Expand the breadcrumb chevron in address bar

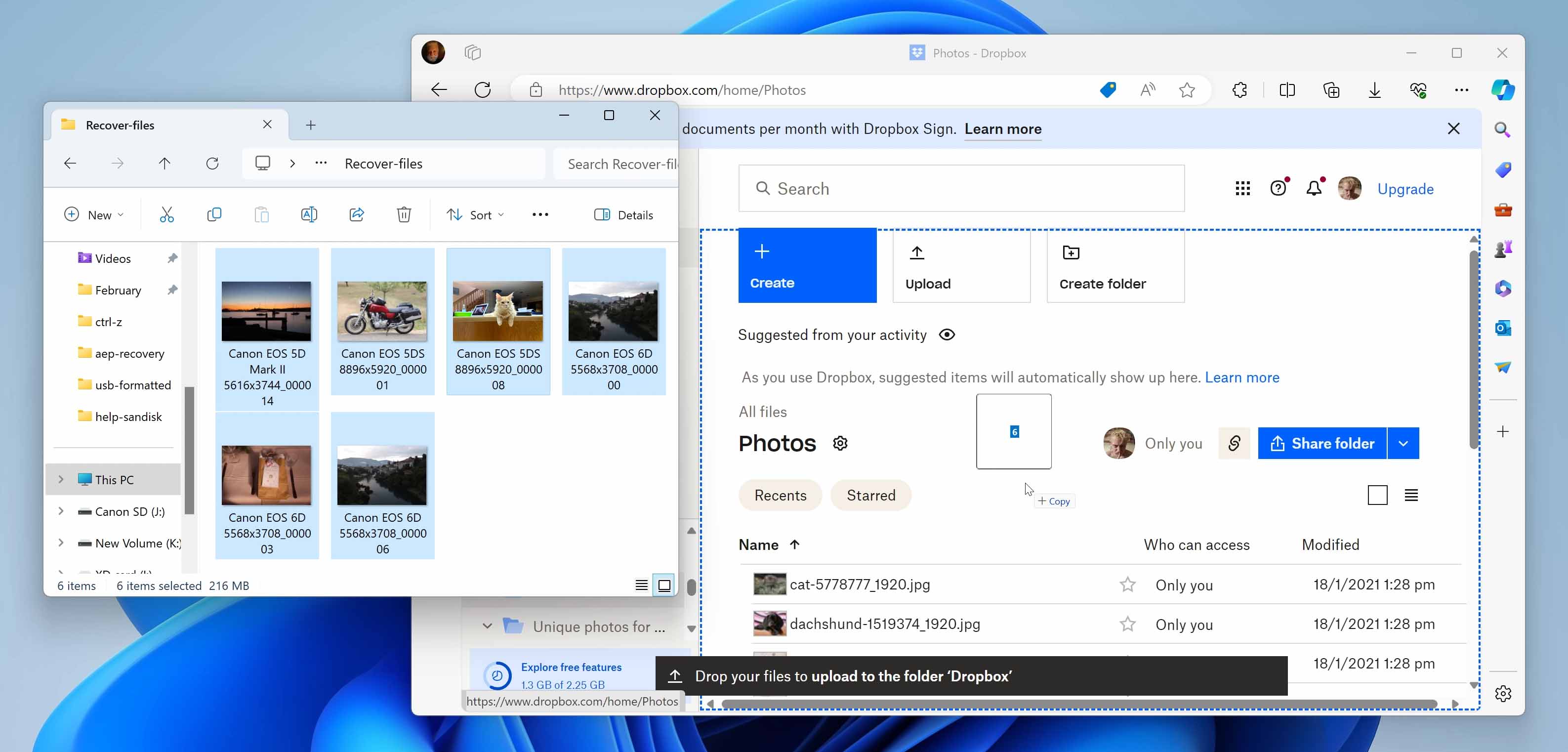pyautogui.click(x=292, y=163)
